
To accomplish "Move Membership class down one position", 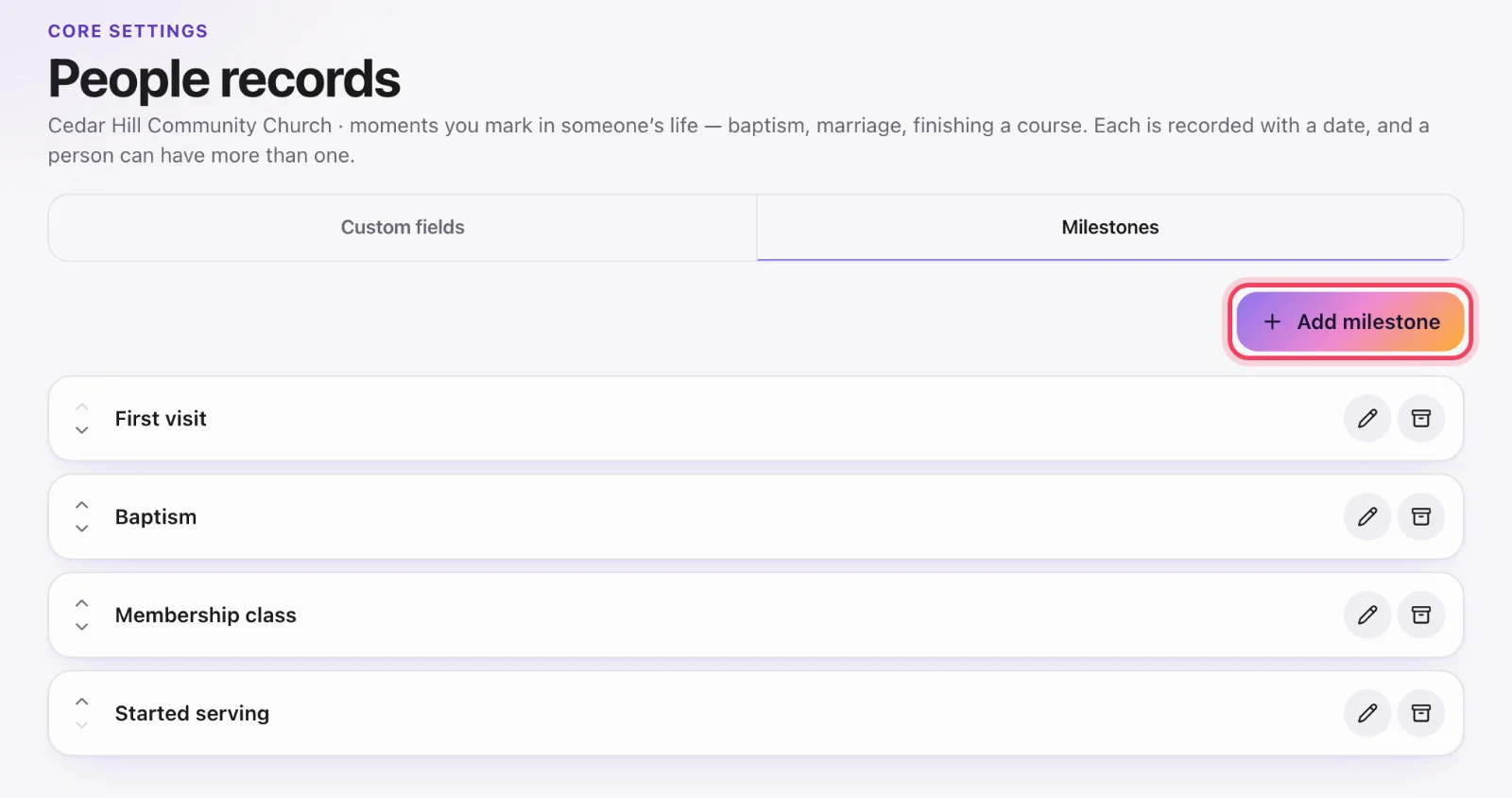I will tap(82, 627).
